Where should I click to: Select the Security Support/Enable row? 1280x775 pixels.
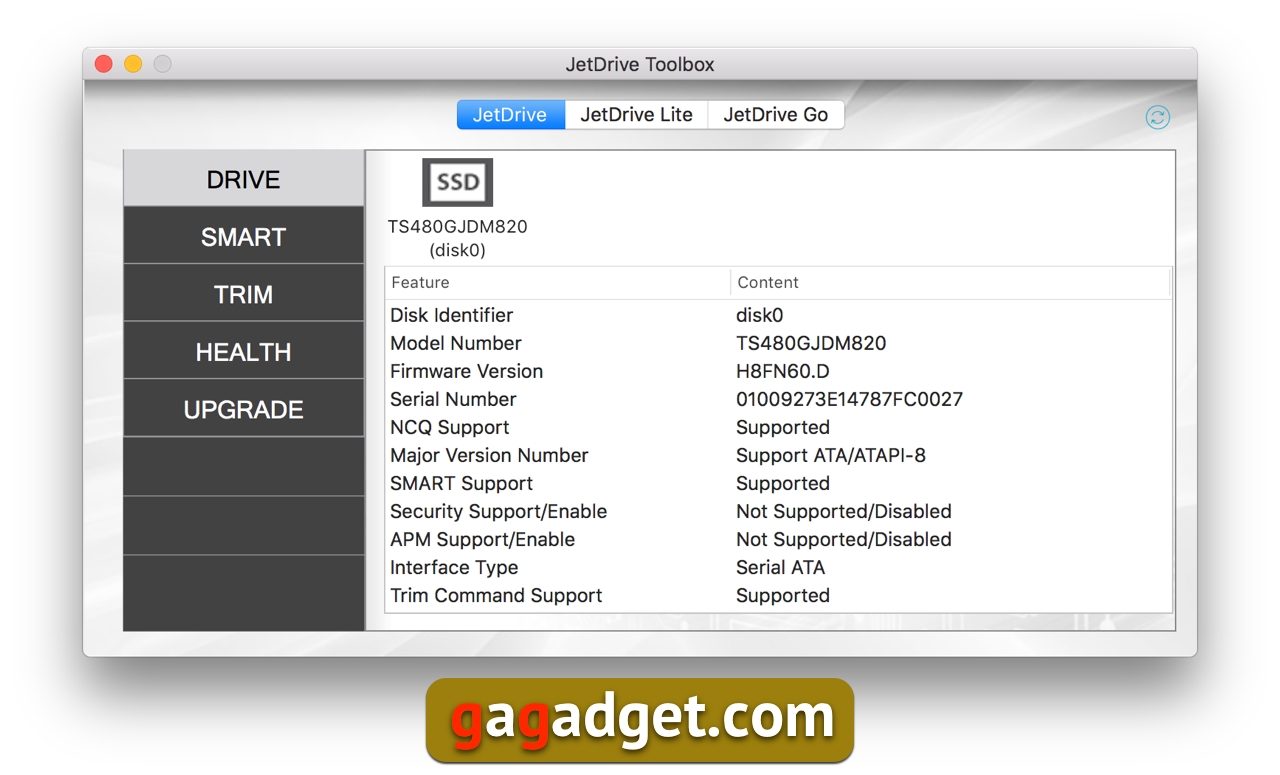(x=778, y=511)
